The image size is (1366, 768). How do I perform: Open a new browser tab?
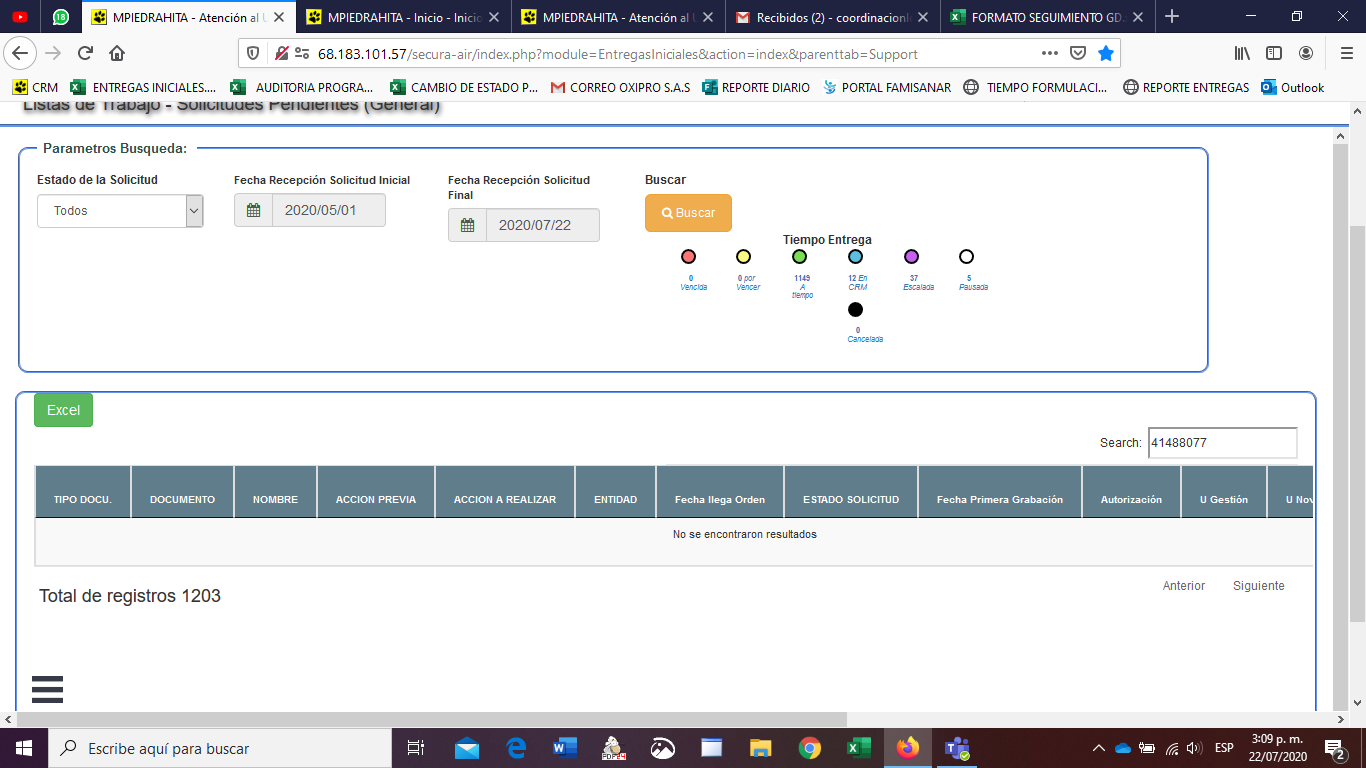tap(1172, 16)
